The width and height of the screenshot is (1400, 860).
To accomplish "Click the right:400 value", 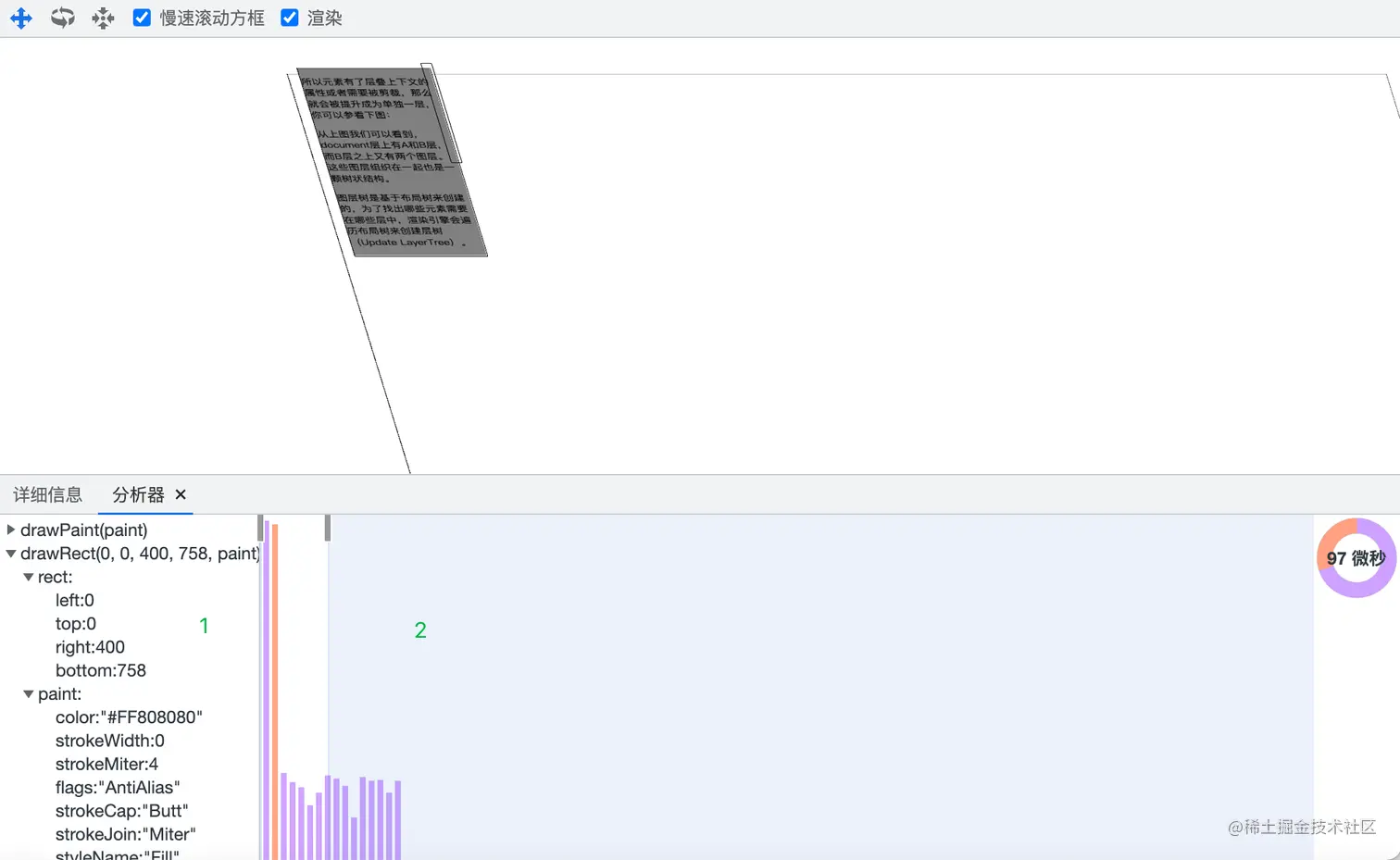I will tap(90, 647).
